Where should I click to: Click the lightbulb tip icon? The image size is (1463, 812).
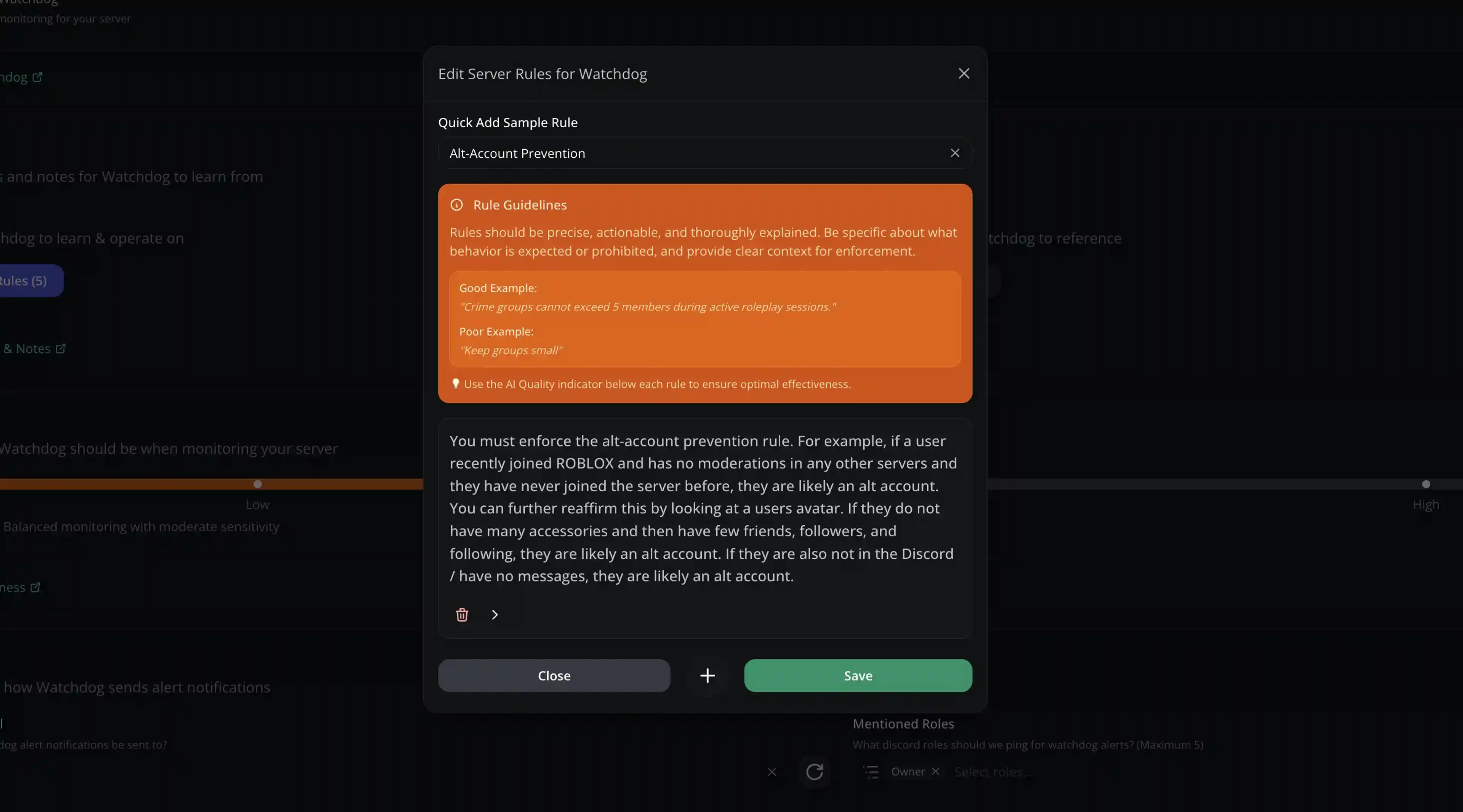(x=456, y=384)
